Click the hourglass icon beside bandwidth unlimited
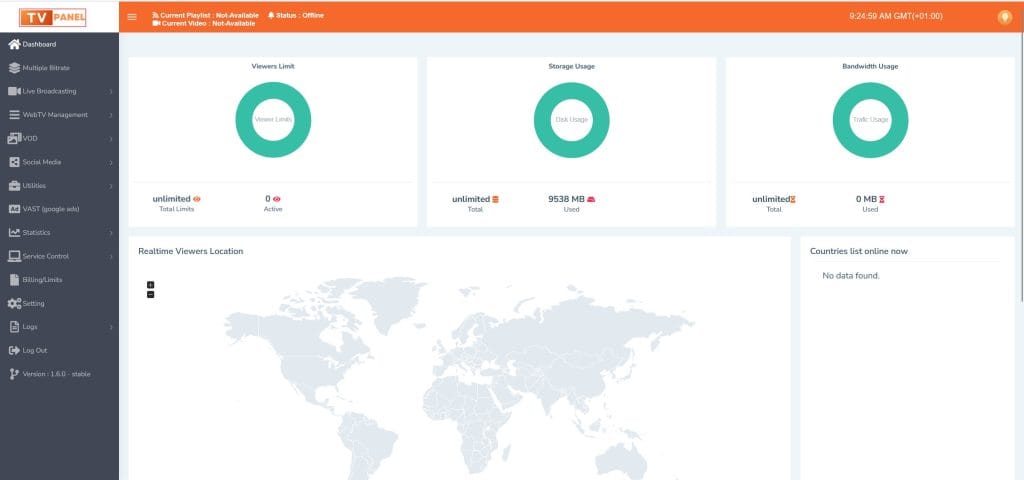The image size is (1024, 480). [793, 199]
